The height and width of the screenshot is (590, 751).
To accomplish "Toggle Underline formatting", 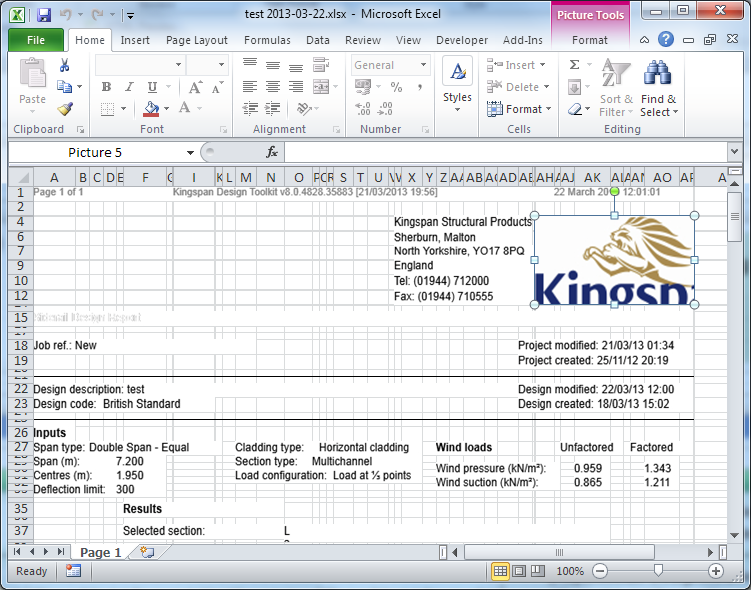I will click(x=152, y=87).
